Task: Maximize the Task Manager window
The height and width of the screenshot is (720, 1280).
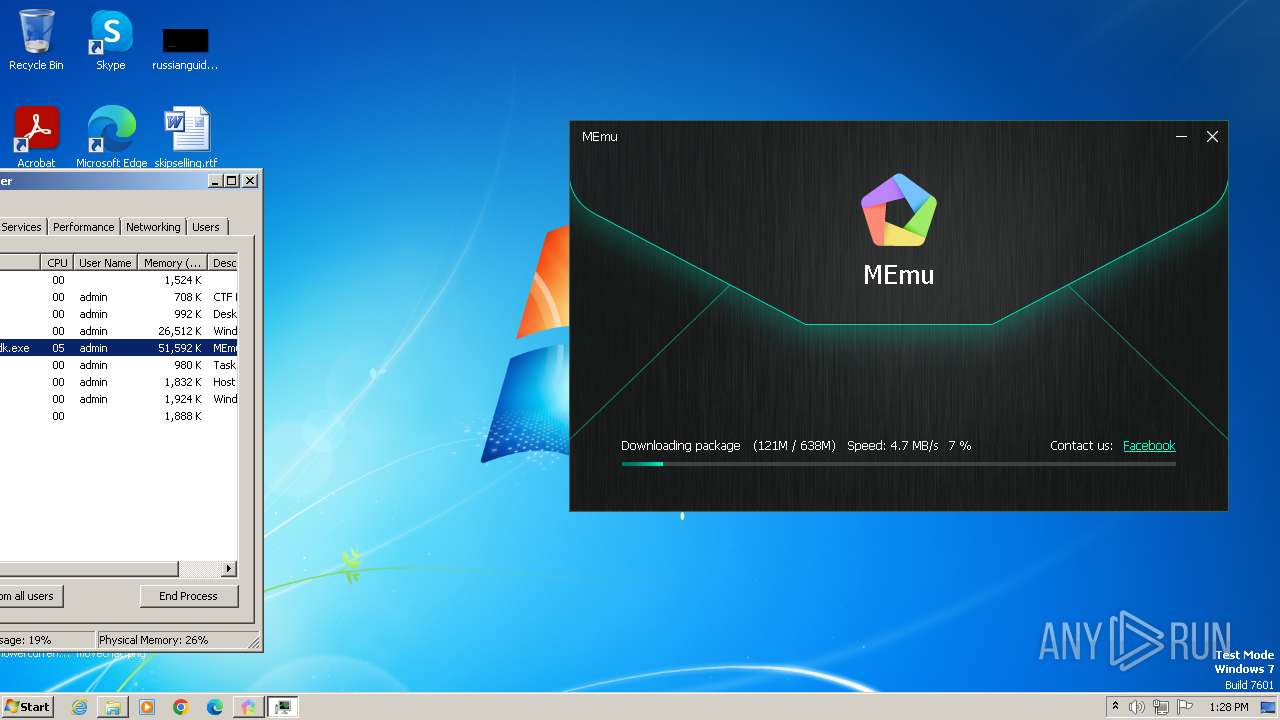Action: pyautogui.click(x=232, y=181)
